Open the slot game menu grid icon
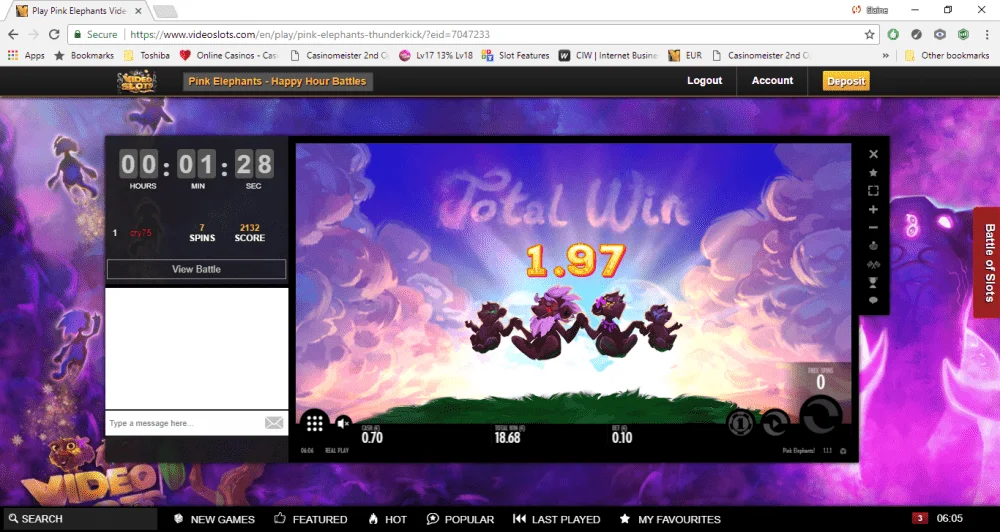The image size is (1000, 532). (x=314, y=423)
